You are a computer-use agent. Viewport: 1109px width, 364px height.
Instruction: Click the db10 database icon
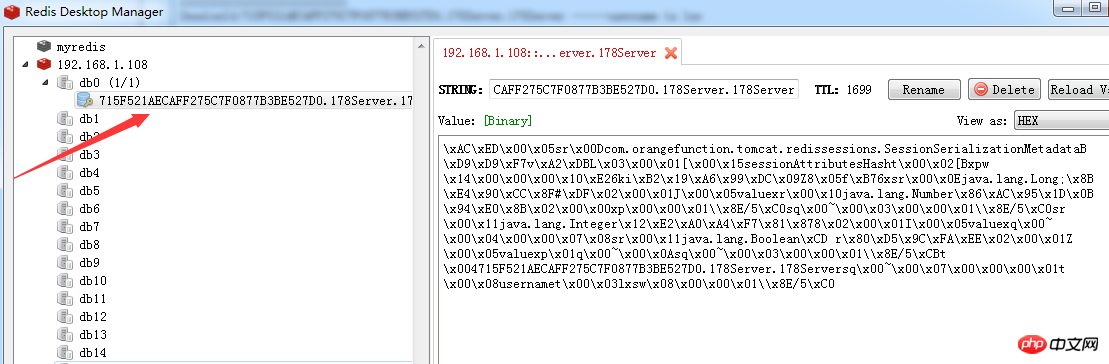[65, 281]
